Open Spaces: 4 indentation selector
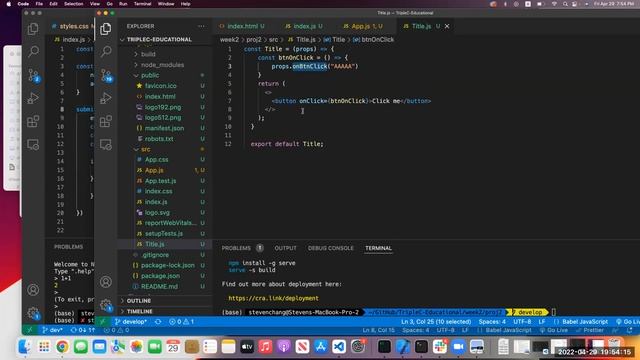This screenshot has height=360, width=640. click(492, 322)
